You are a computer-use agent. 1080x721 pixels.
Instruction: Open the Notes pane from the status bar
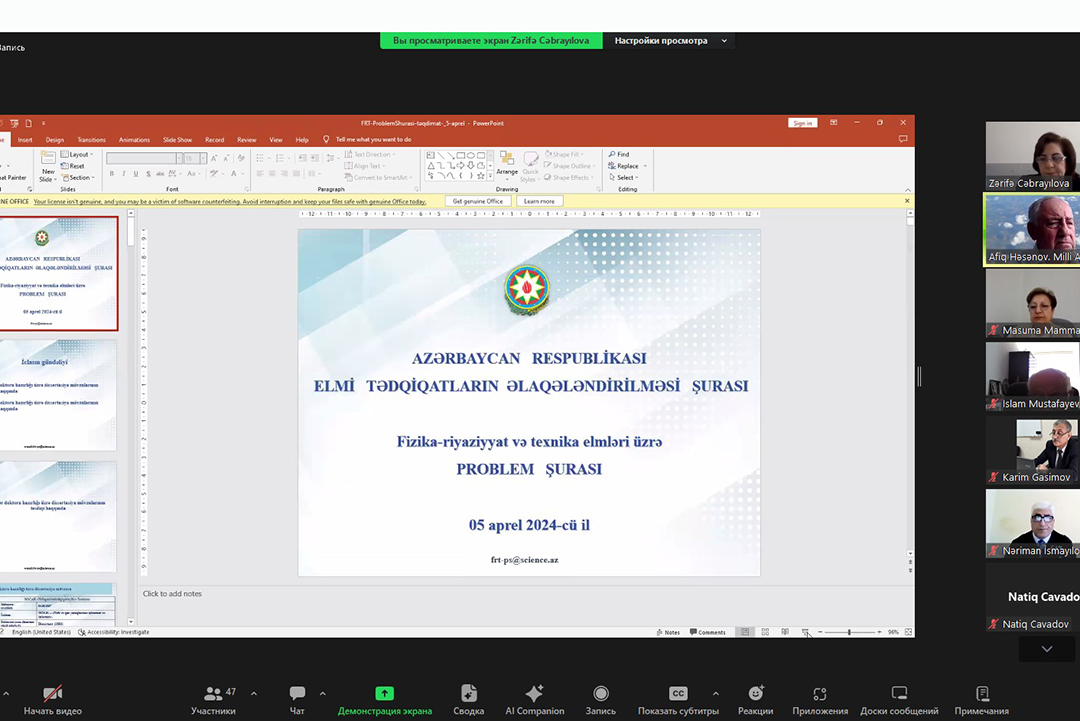click(668, 631)
